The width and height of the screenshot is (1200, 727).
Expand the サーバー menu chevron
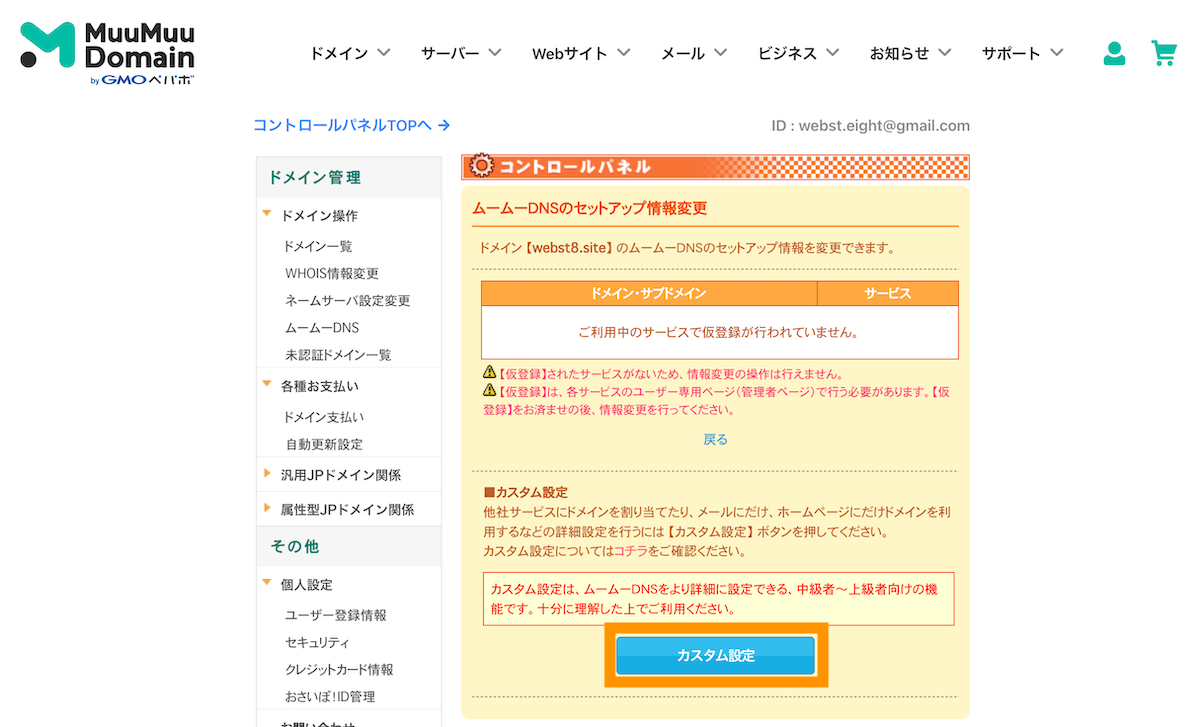click(495, 53)
